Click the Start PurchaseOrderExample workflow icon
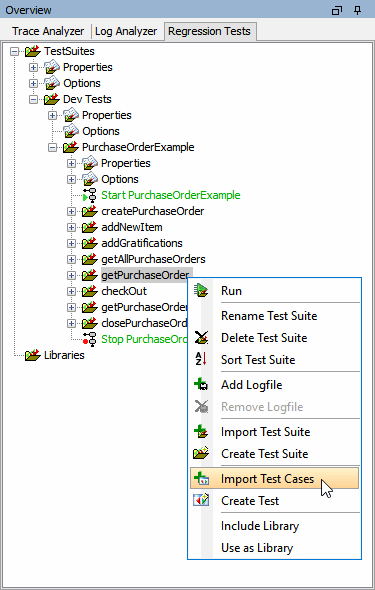This screenshot has width=375, height=590. pyautogui.click(x=90, y=195)
